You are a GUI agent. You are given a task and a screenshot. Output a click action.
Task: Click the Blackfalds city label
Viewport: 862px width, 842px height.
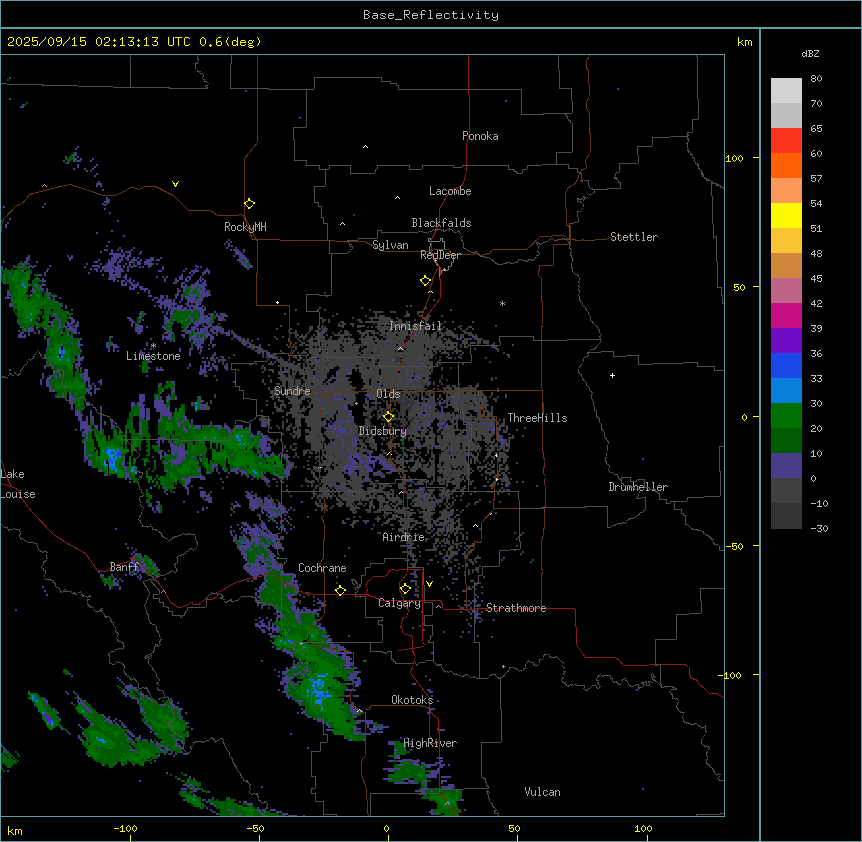tap(441, 223)
